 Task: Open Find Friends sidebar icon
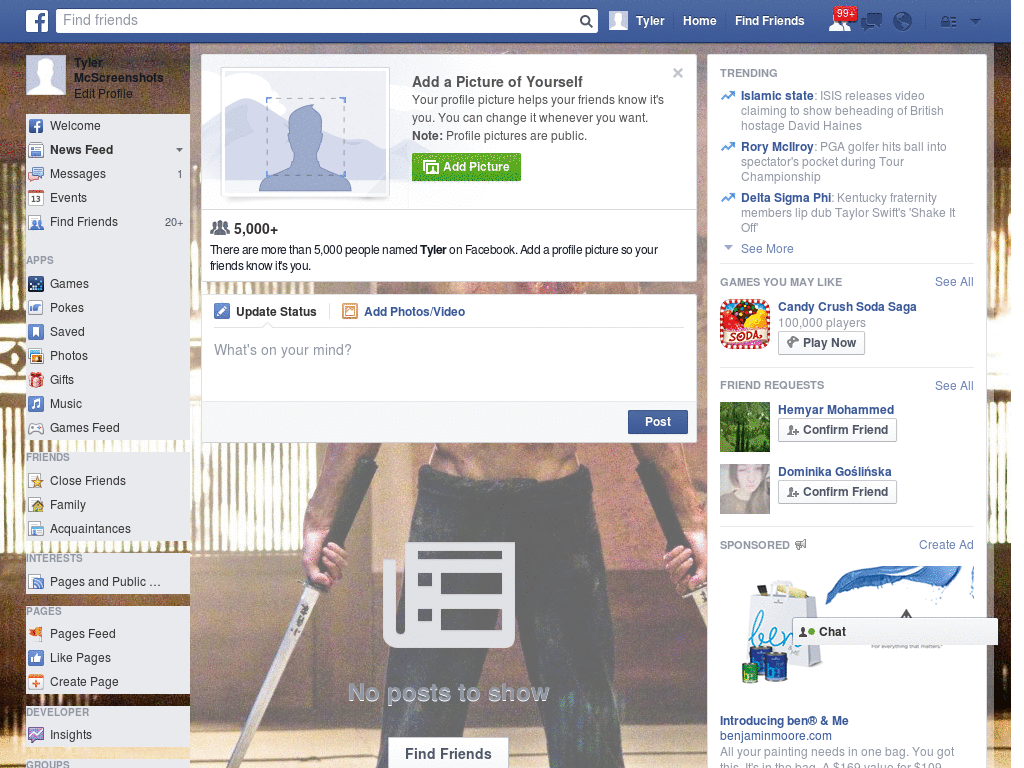[x=36, y=222]
